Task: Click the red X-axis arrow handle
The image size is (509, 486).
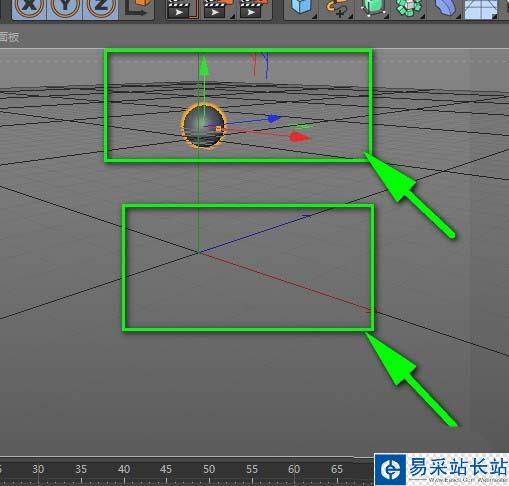Action: pyautogui.click(x=300, y=137)
